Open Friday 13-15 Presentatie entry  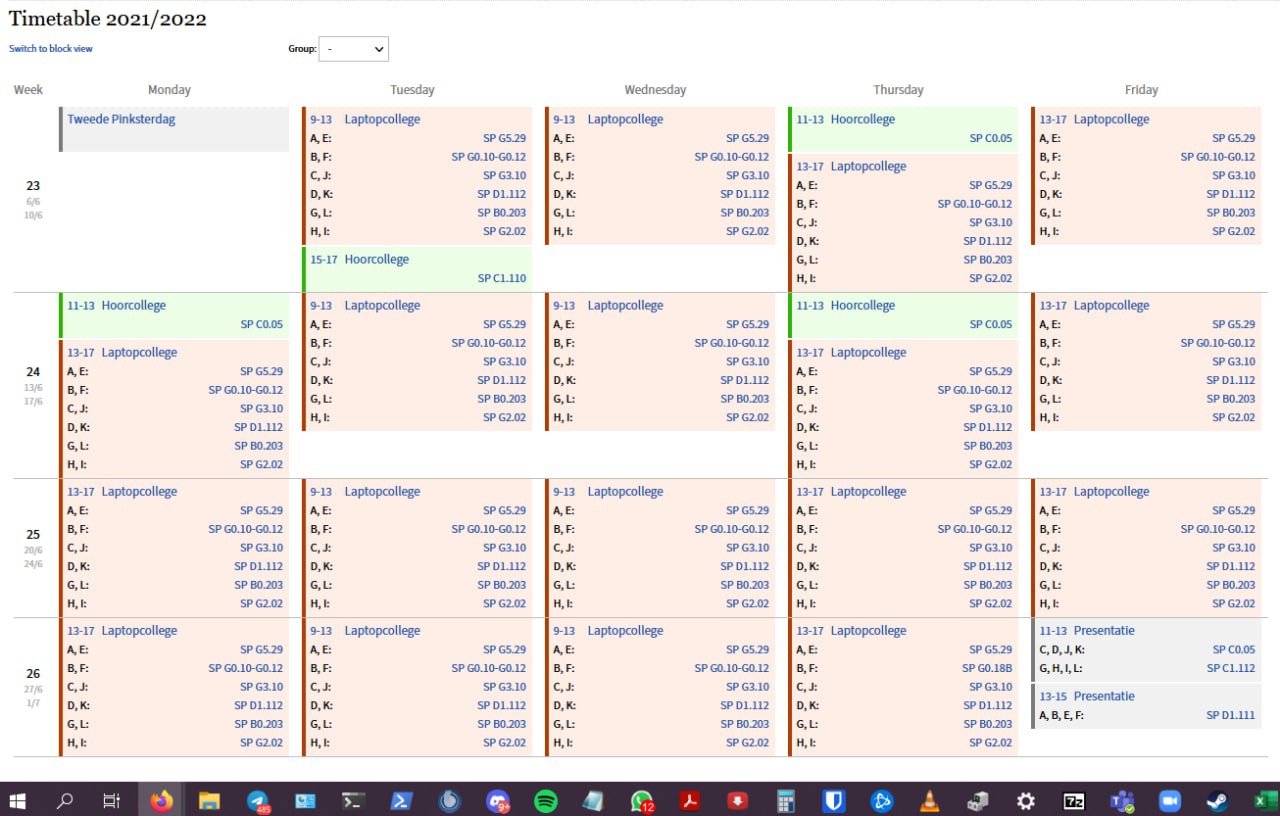tap(1103, 696)
